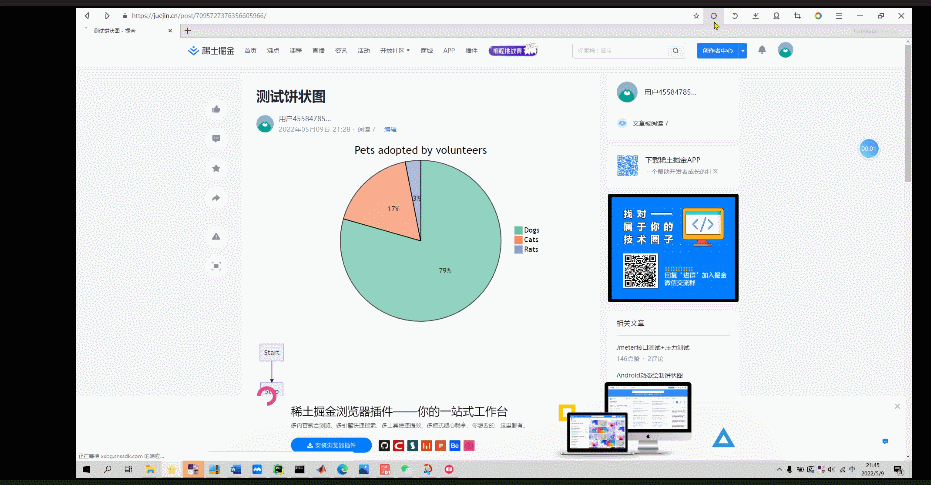Expand the 开放社区 dropdown in navigation

coord(395,51)
